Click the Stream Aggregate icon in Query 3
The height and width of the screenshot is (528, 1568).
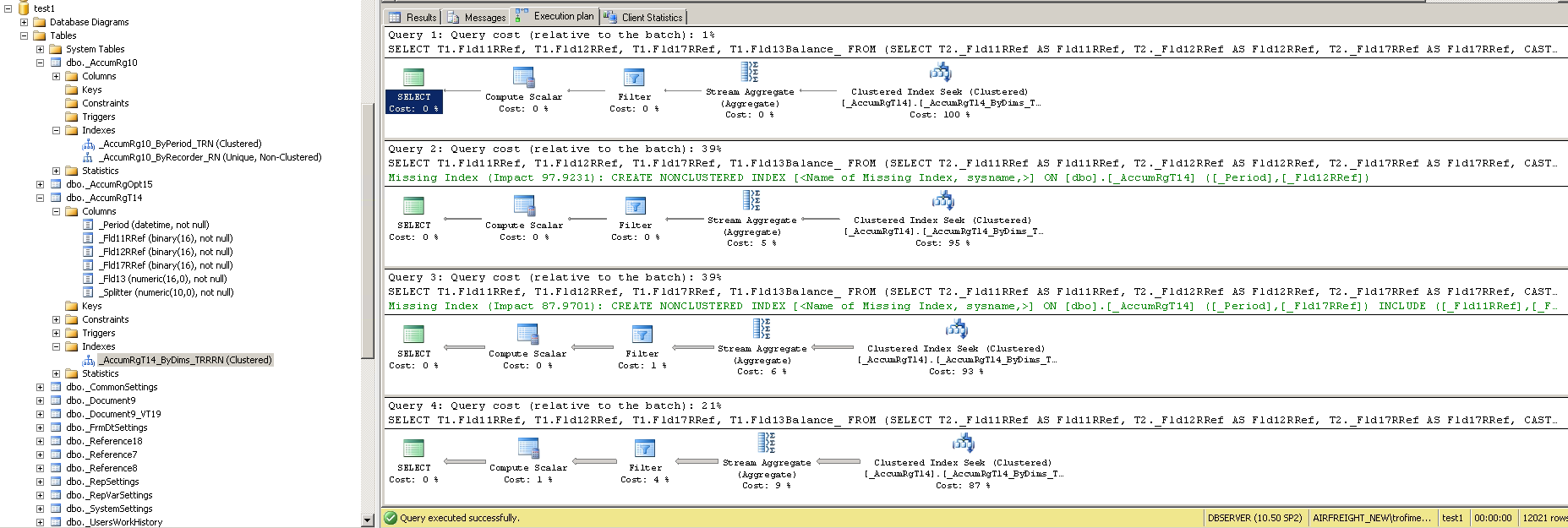(x=762, y=329)
